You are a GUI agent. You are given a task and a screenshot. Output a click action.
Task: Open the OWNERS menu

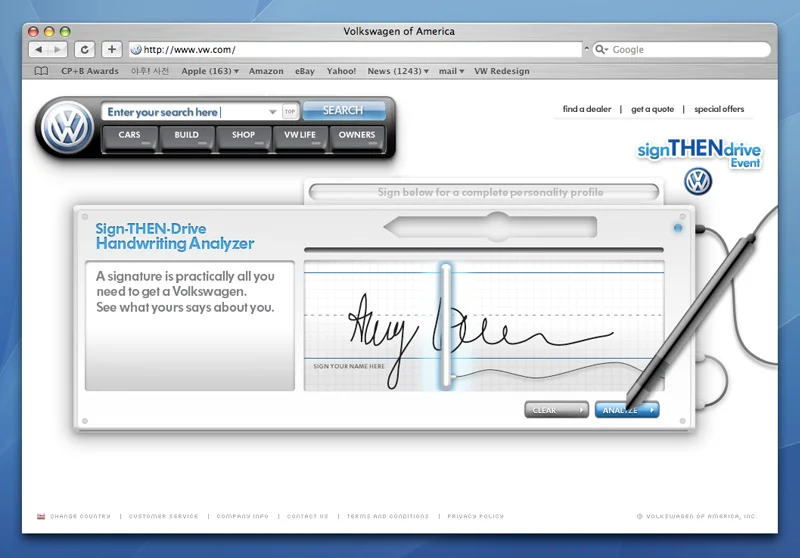[x=357, y=138]
